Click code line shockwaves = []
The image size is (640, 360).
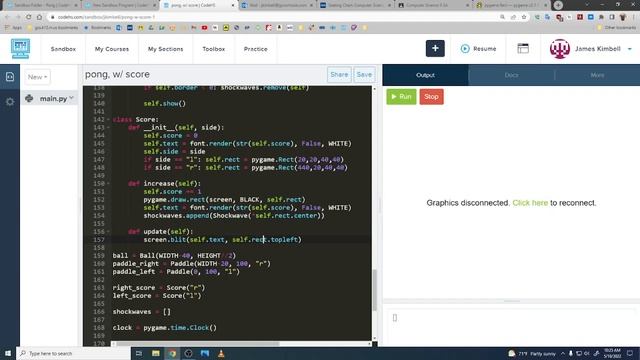142,312
